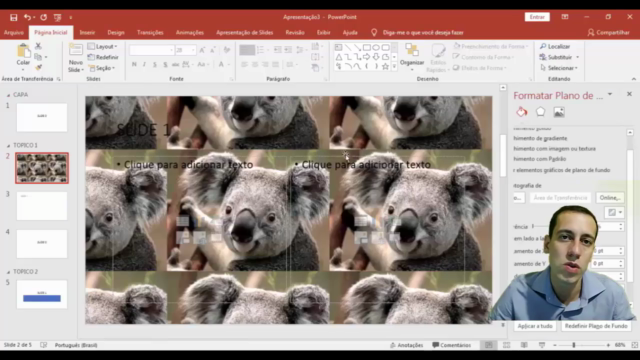Click the Substituir replace button
Viewport: 640px width, 360px height.
[x=559, y=57]
